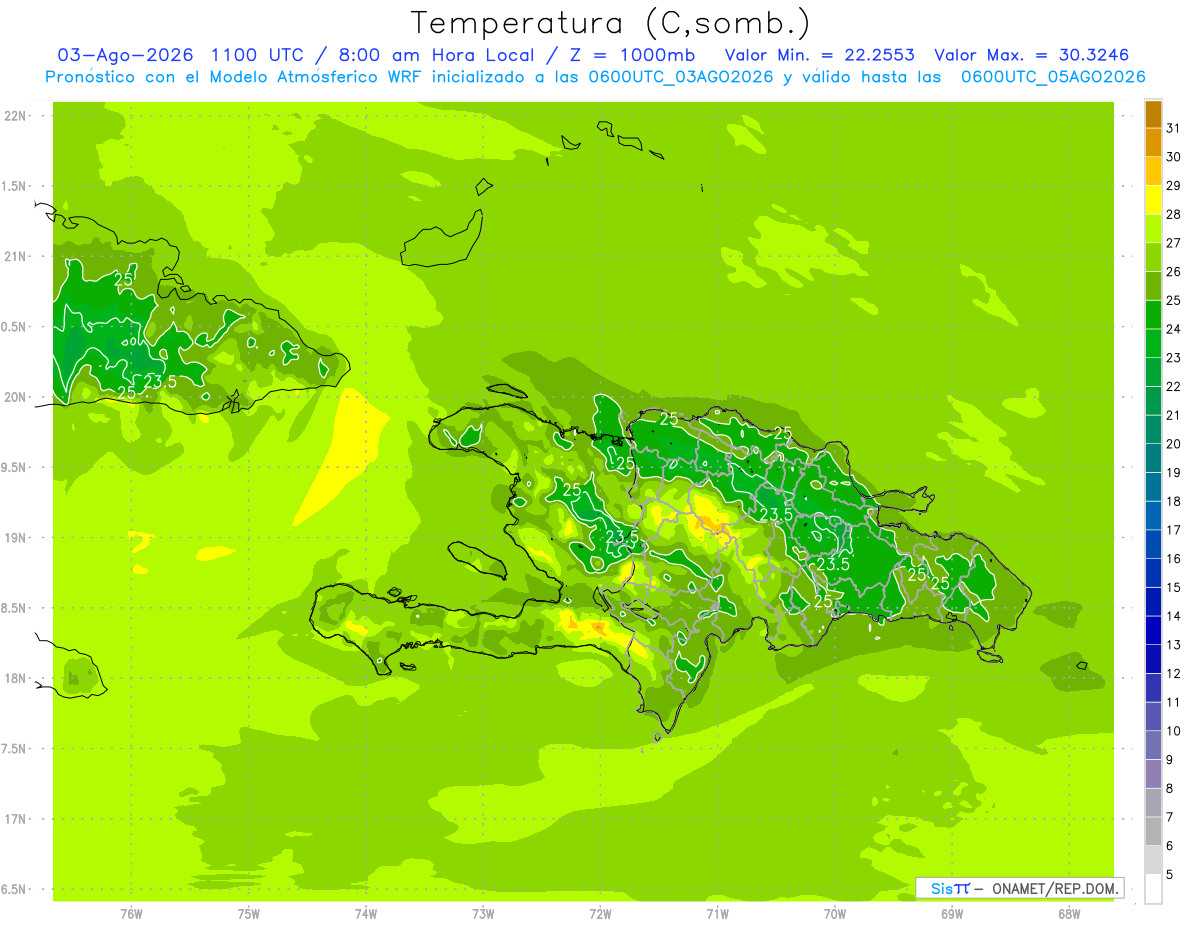Viewport: 1200px width, 927px height.
Task: Click the "19N" latitude label
Action: coord(15,537)
